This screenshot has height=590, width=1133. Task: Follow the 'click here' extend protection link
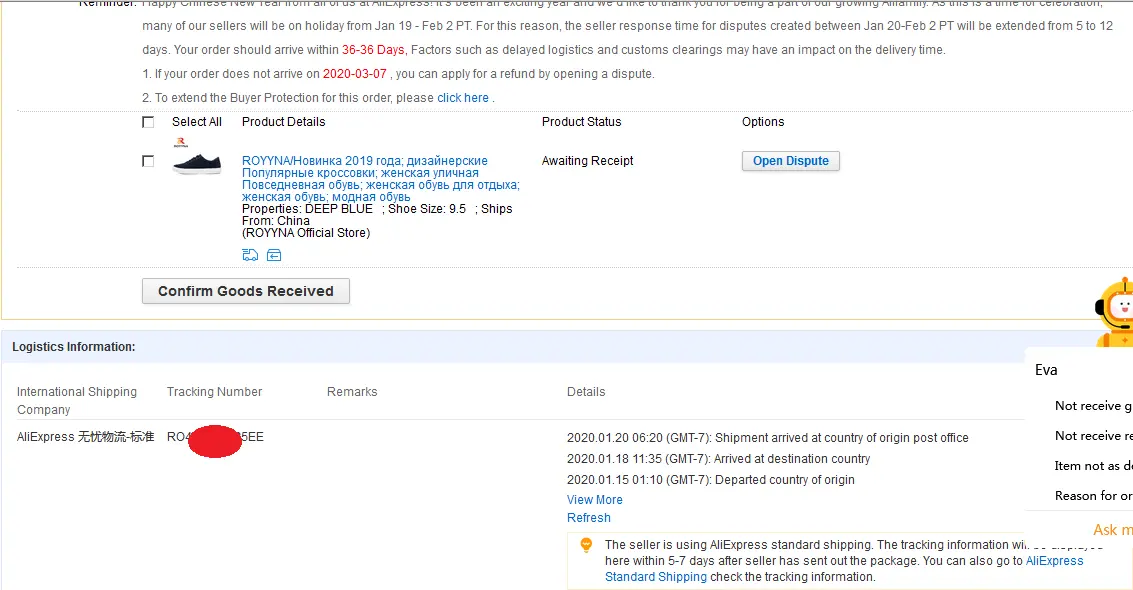pyautogui.click(x=462, y=97)
